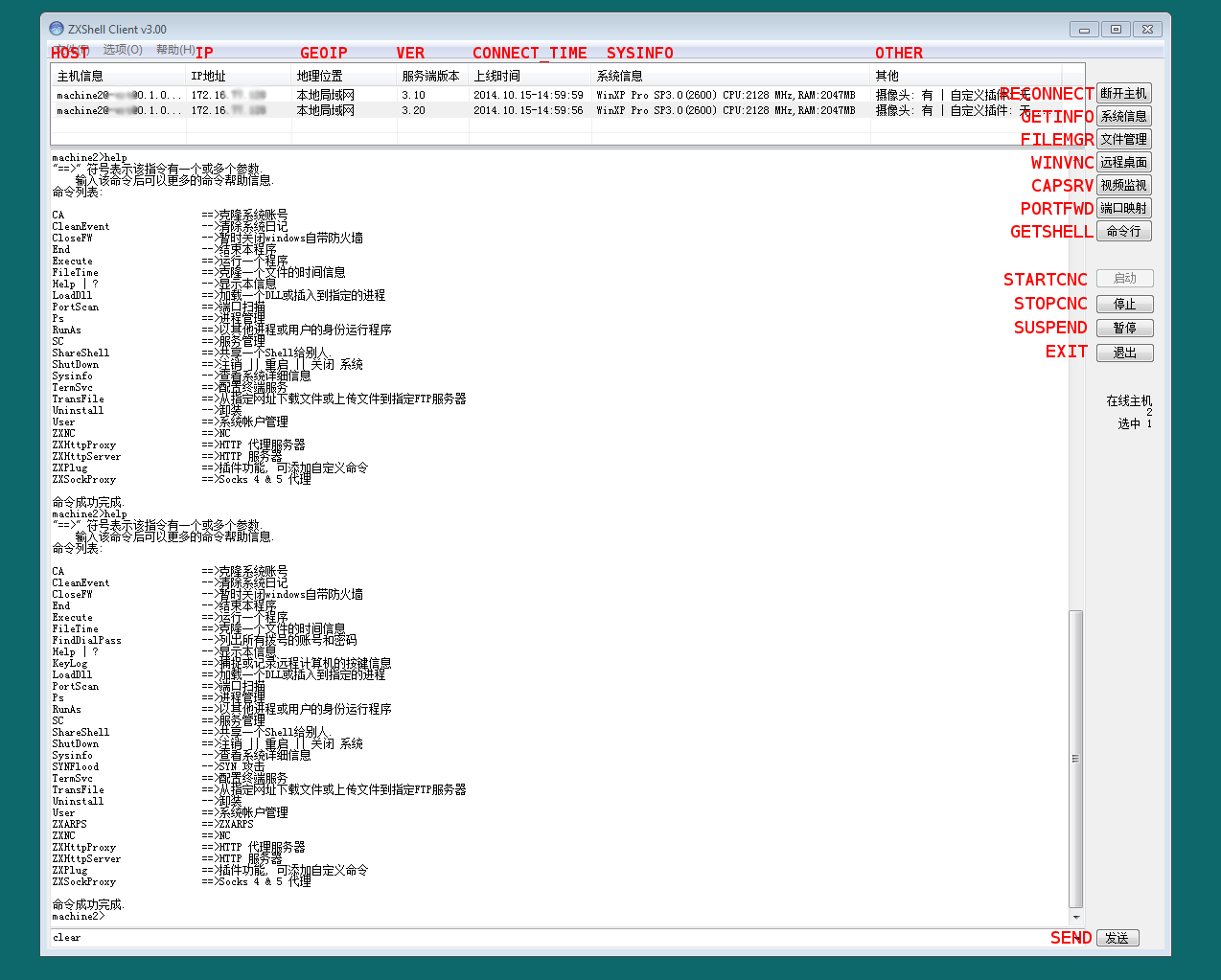Open 端口映射 port mapping
Screen dimensions: 1221x980
pos(1123,209)
